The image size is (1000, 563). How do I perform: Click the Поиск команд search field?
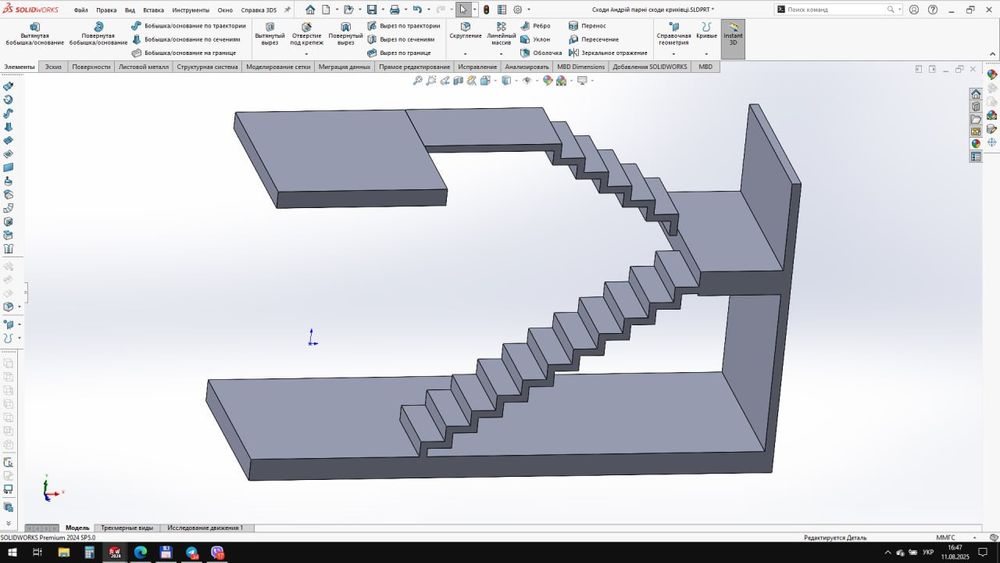pos(830,9)
